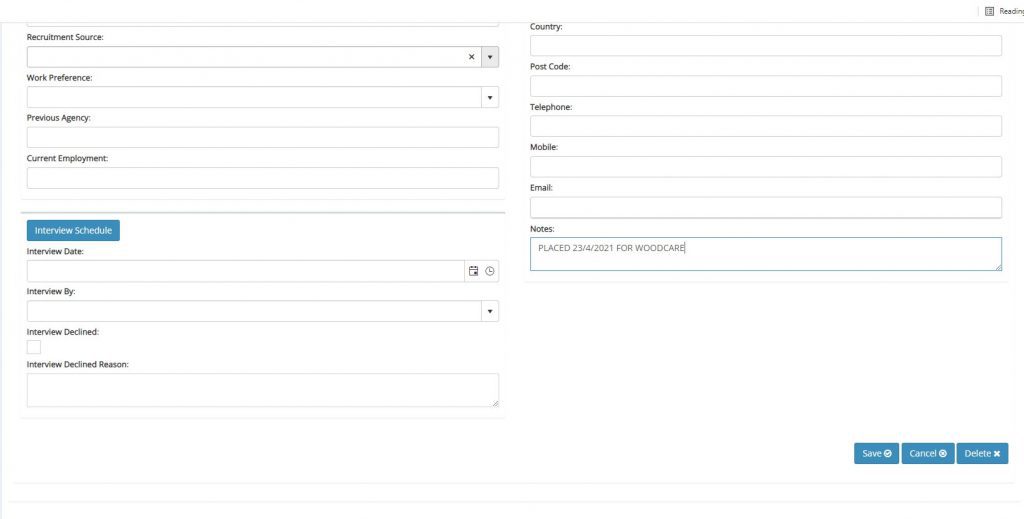Viewport: 1024px width, 519px height.
Task: Open the Work Preference dropdown
Action: (490, 97)
